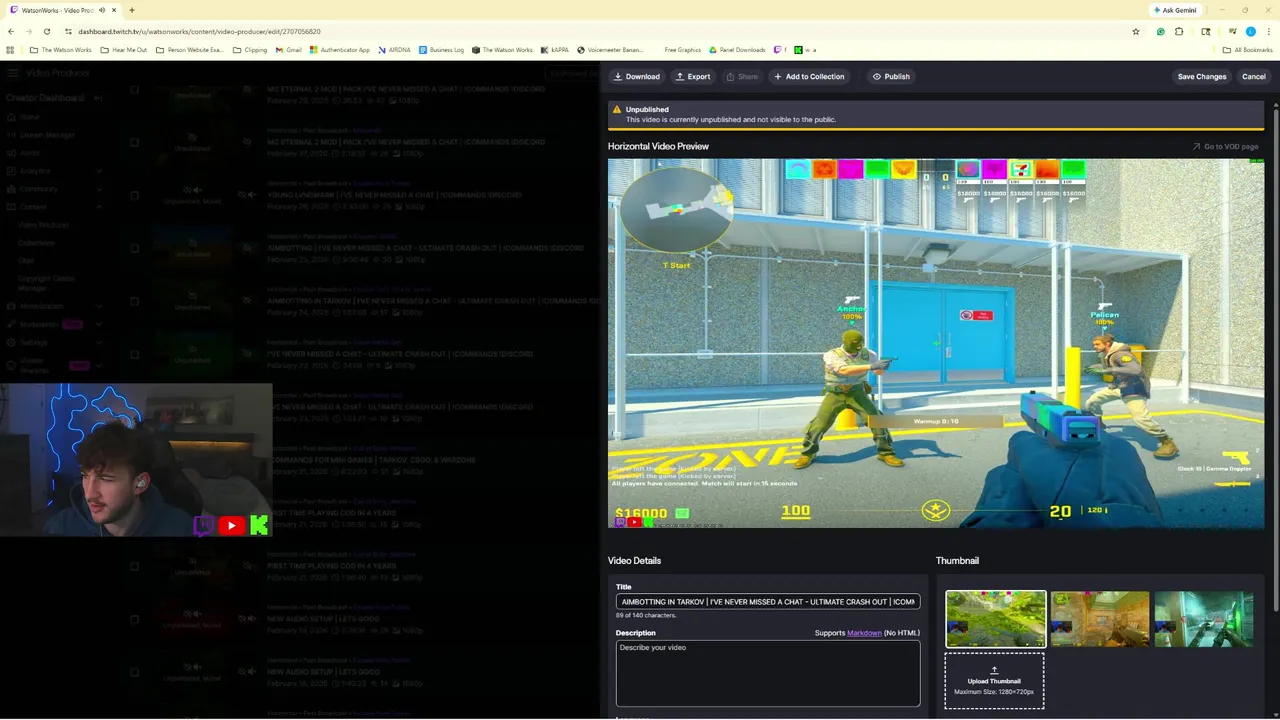Close the WatsonWorks Video Producer tab
Image resolution: width=1280 pixels, height=720 pixels.
coord(115,10)
